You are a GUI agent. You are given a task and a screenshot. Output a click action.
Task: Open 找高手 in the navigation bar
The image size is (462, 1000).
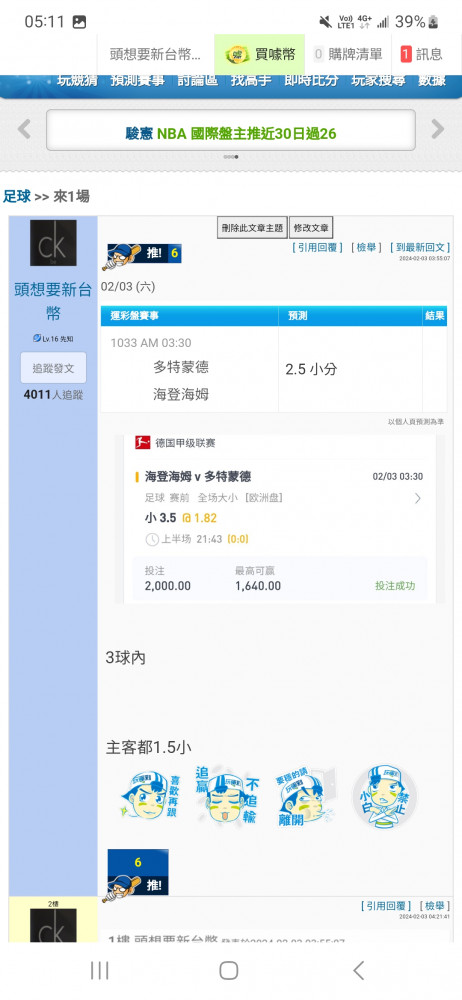click(251, 80)
